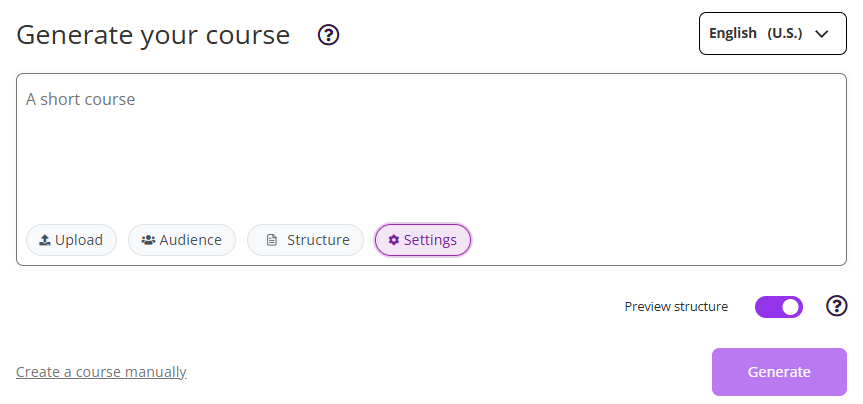
Task: Open the Upload option
Action: [72, 240]
